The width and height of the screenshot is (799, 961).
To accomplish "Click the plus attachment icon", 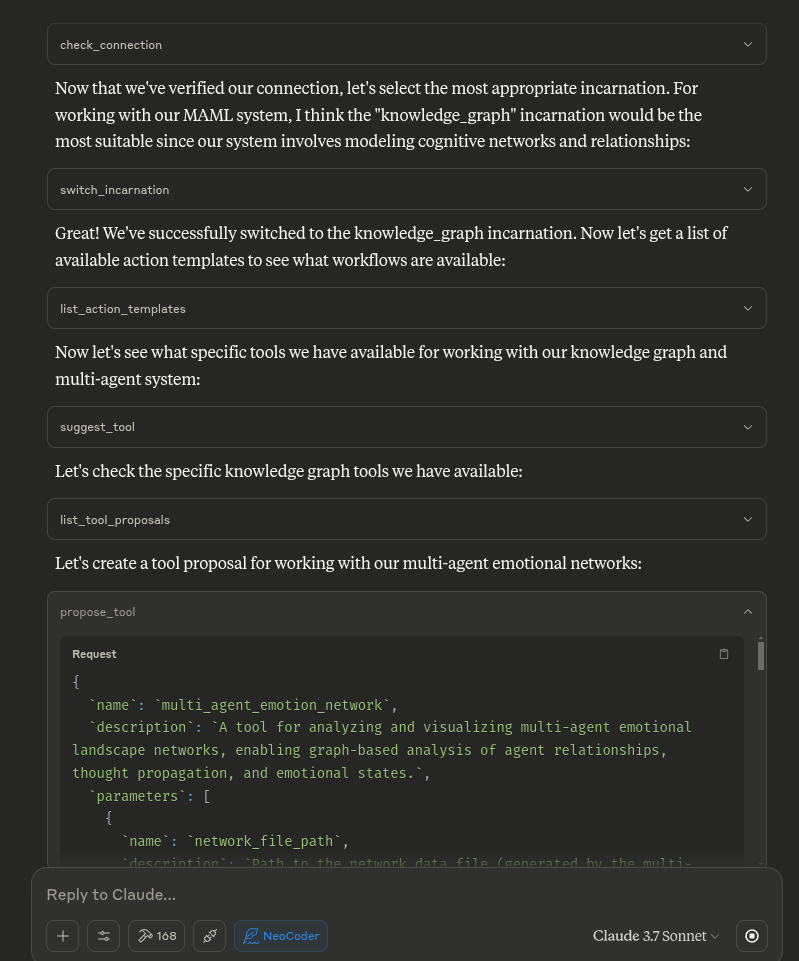I will pyautogui.click(x=62, y=936).
